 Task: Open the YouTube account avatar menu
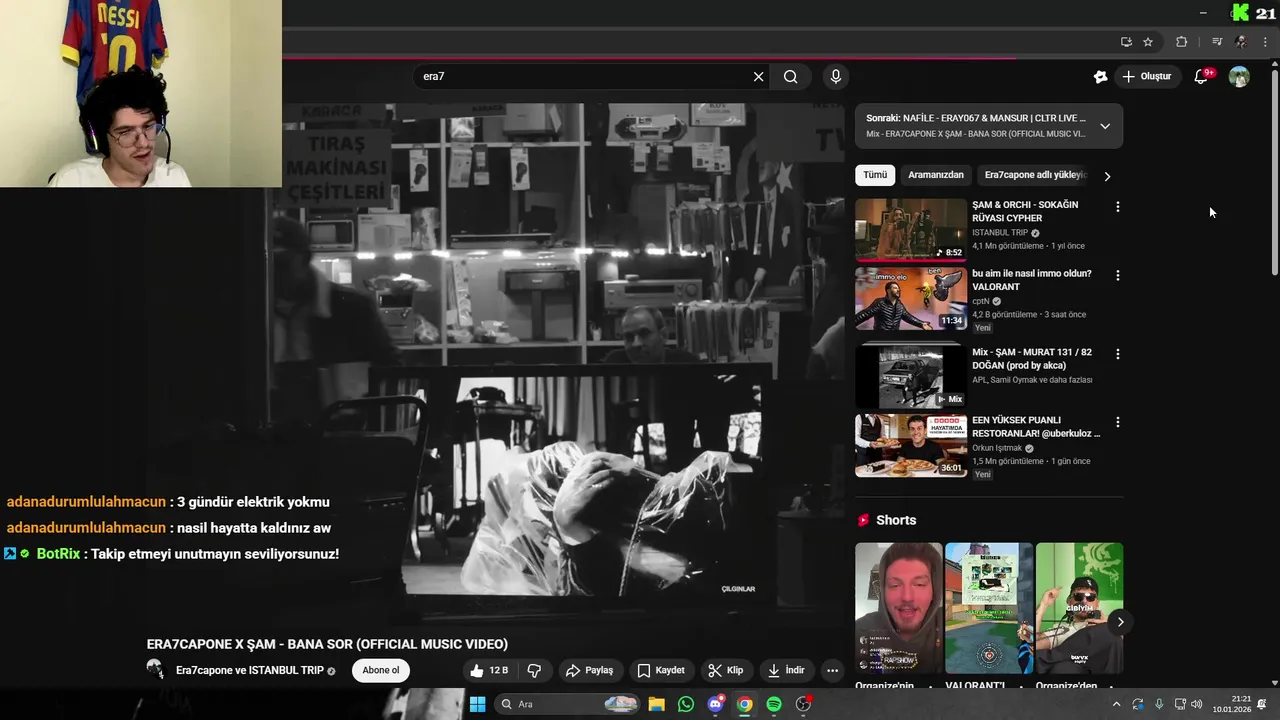pos(1239,76)
